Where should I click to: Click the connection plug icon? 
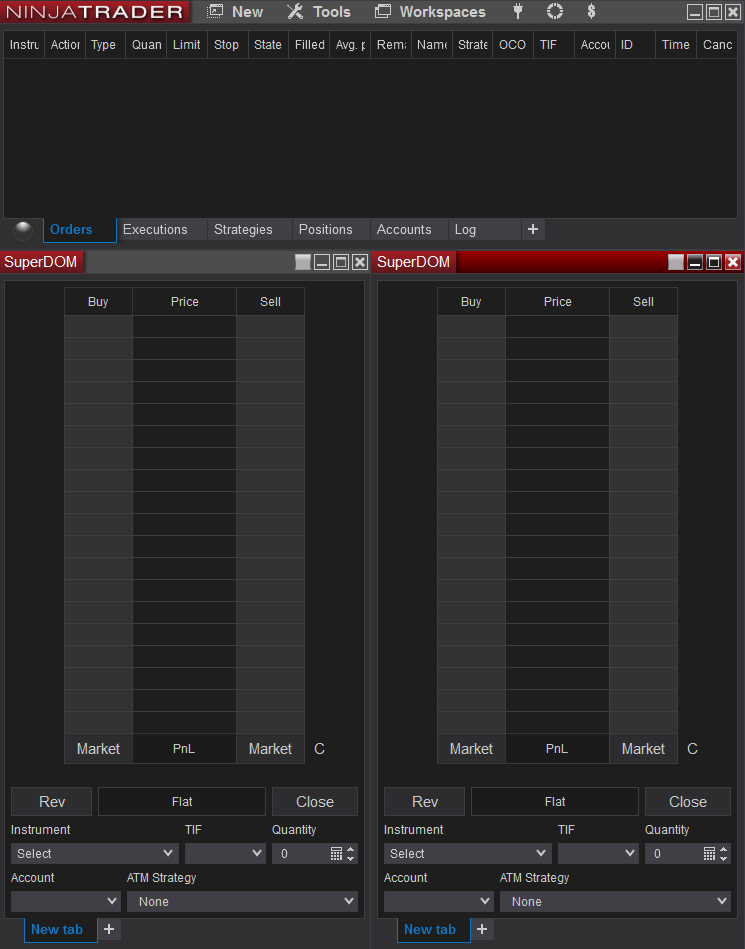pos(518,11)
